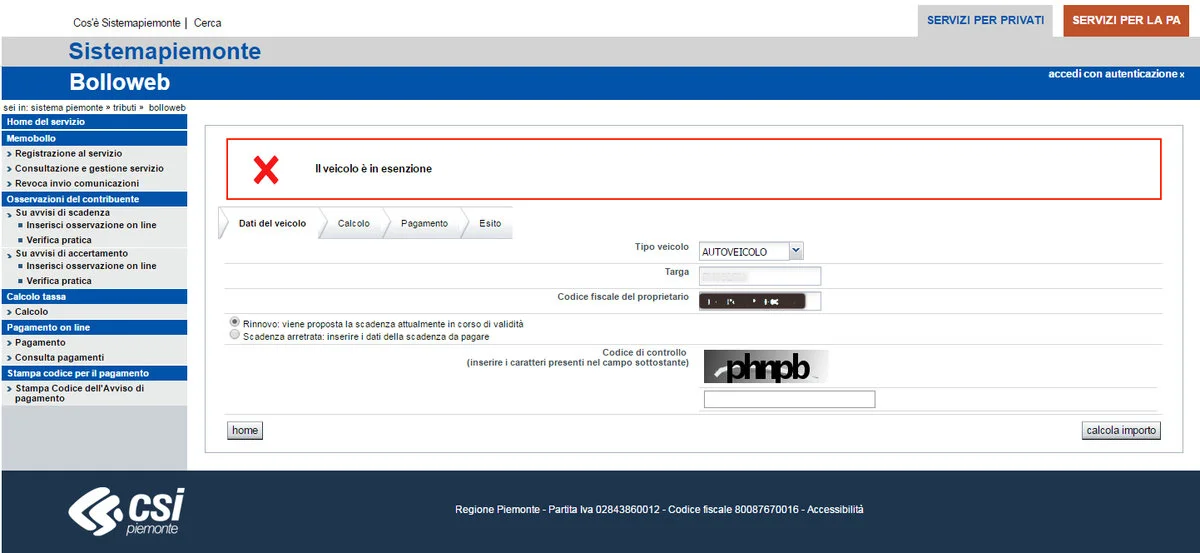1200x553 pixels.
Task: Open Home del servizio in sidebar
Action: 94,122
